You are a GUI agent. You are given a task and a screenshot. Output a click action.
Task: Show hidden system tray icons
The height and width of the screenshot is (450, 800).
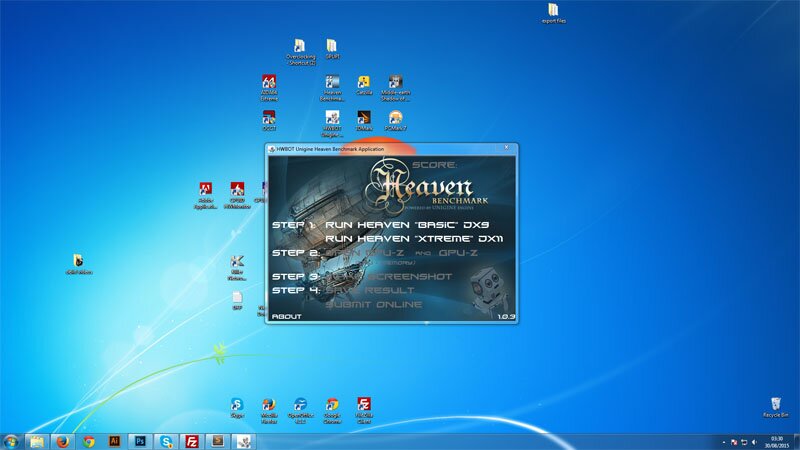pyautogui.click(x=723, y=442)
